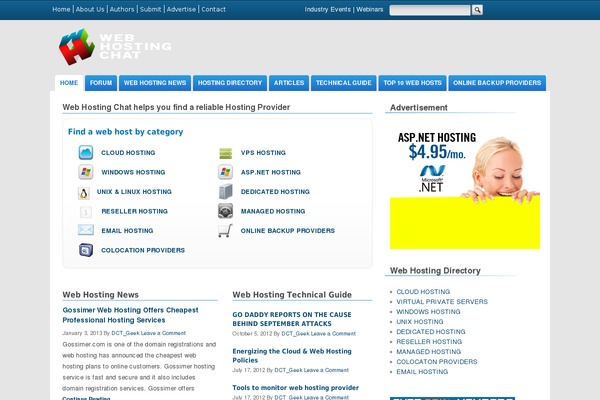Click DCT_Geek author on Gossimer article
The image size is (600, 400).
[126, 333]
